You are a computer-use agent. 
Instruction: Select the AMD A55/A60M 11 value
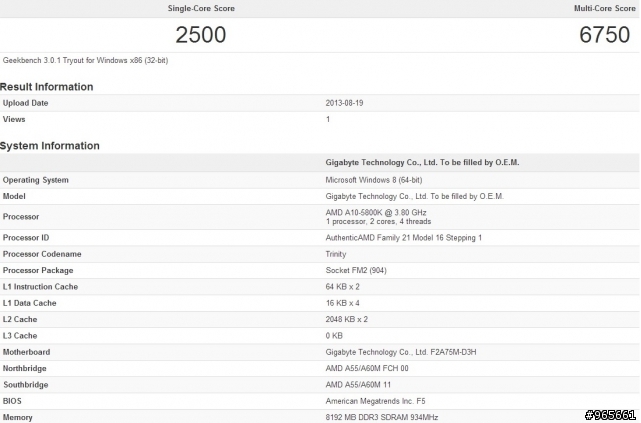pyautogui.click(x=358, y=385)
